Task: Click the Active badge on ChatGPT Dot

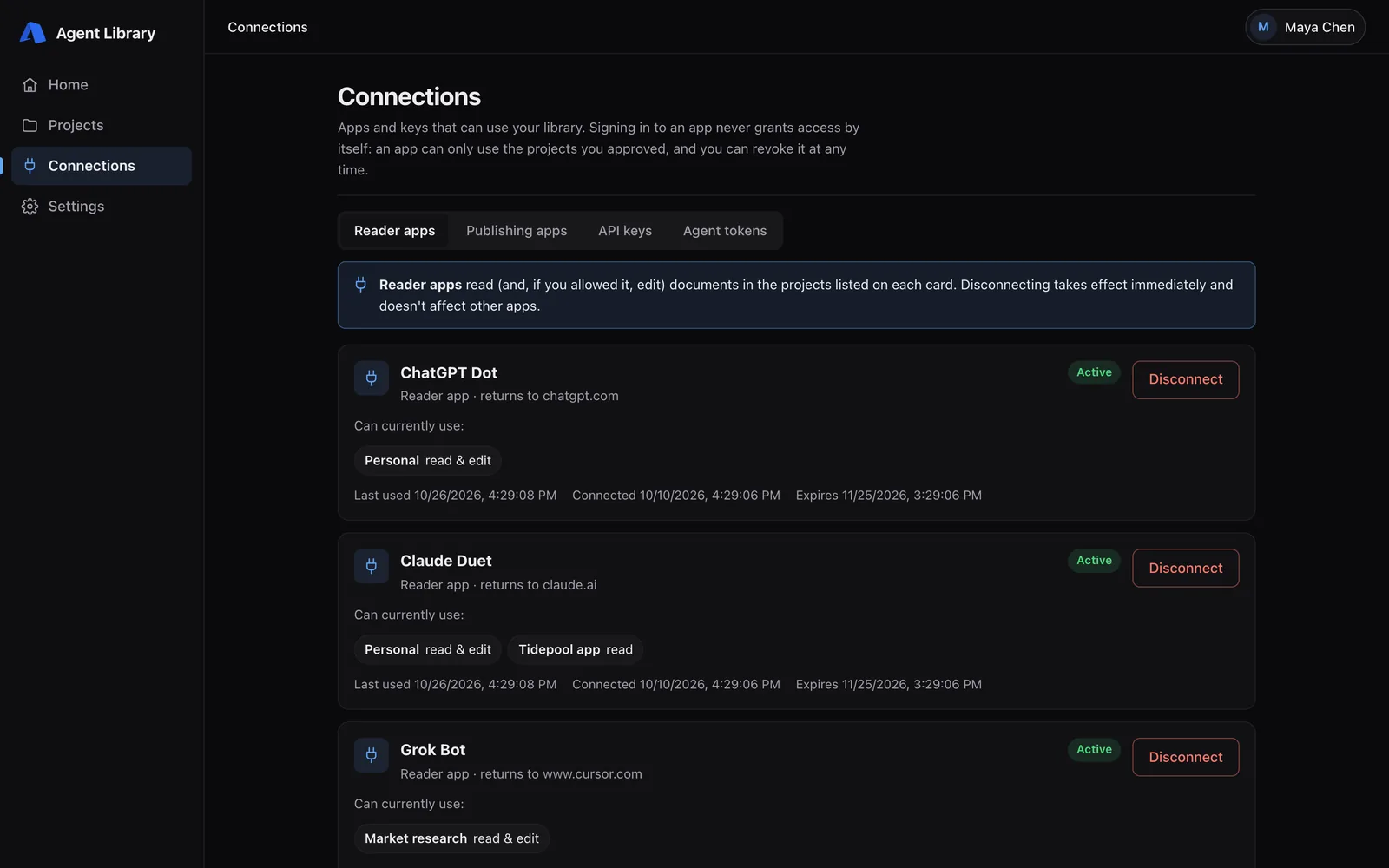Action: (x=1094, y=372)
